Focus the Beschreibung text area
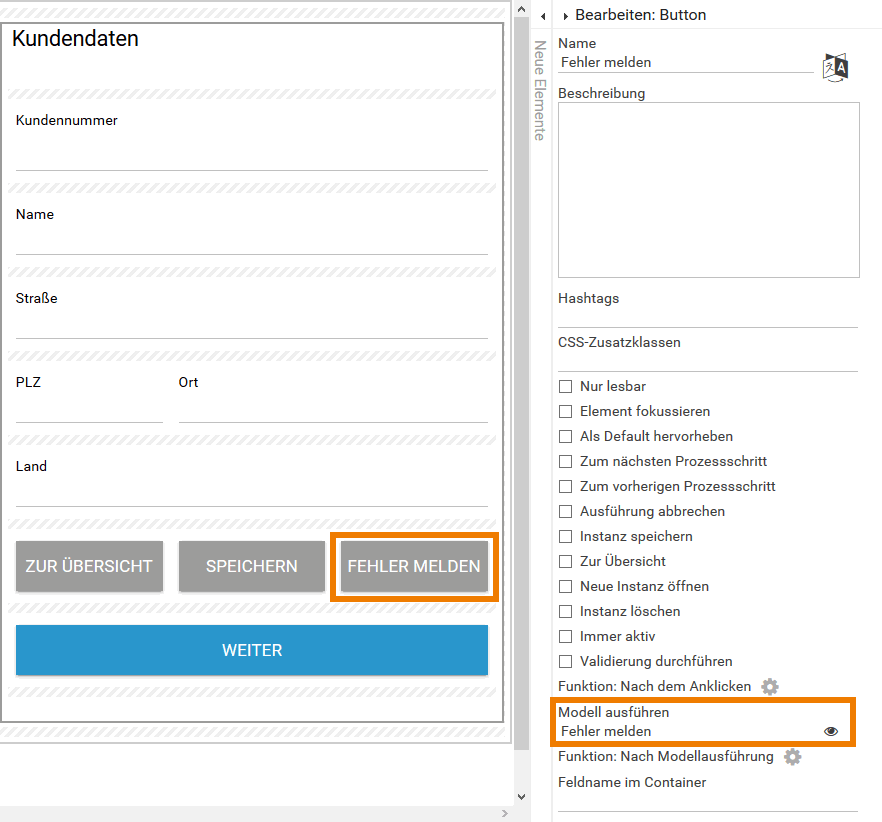This screenshot has width=882, height=822. (x=708, y=190)
